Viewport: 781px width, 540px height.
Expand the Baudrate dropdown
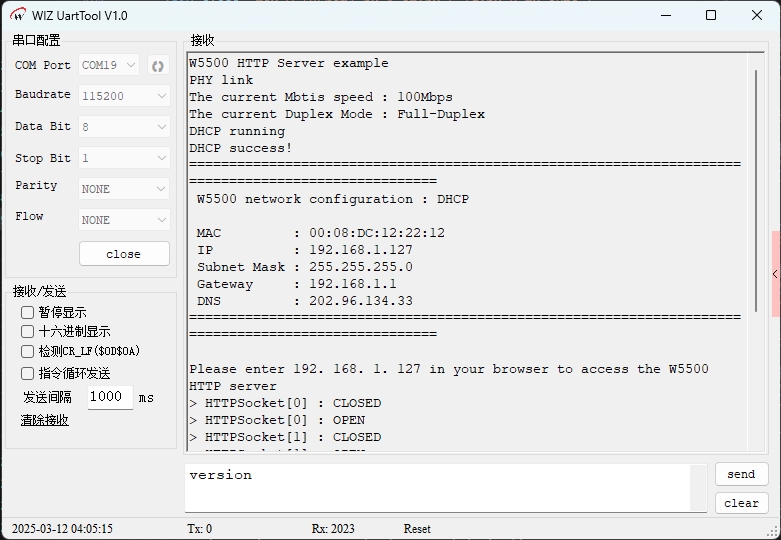pyautogui.click(x=124, y=96)
